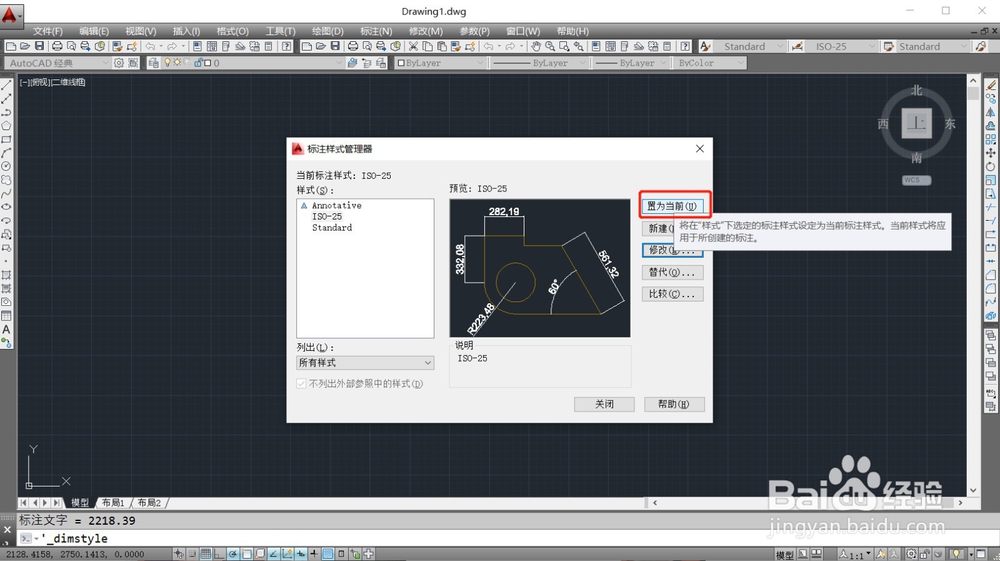Image resolution: width=1000 pixels, height=561 pixels.
Task: Open the 修改(M) menu
Action: [425, 31]
